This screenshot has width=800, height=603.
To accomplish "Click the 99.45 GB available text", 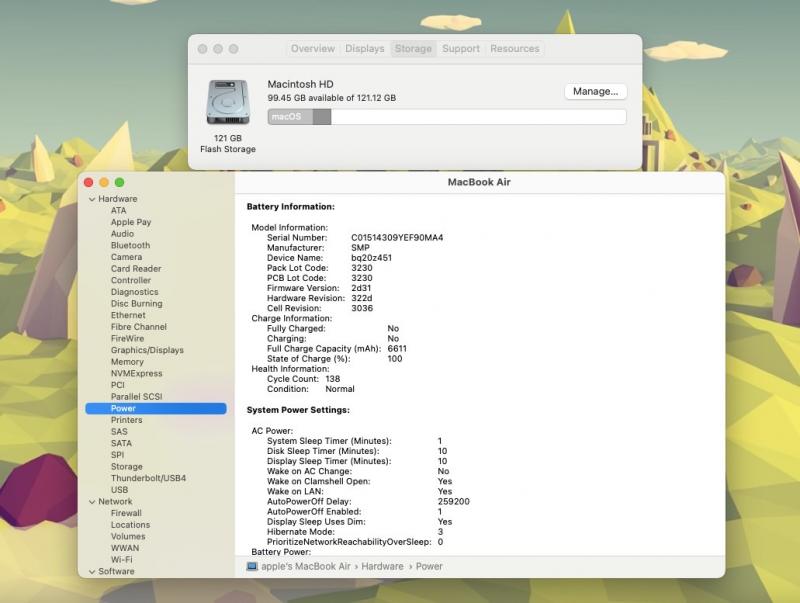I will click(332, 98).
